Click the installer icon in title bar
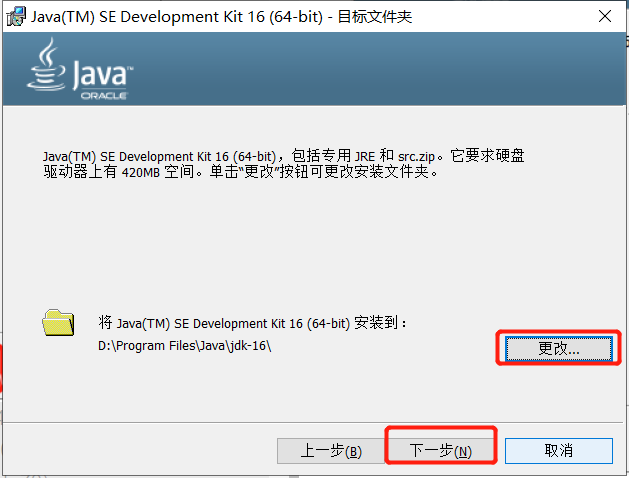Screen dimensions: 629x478 click(x=16, y=17)
